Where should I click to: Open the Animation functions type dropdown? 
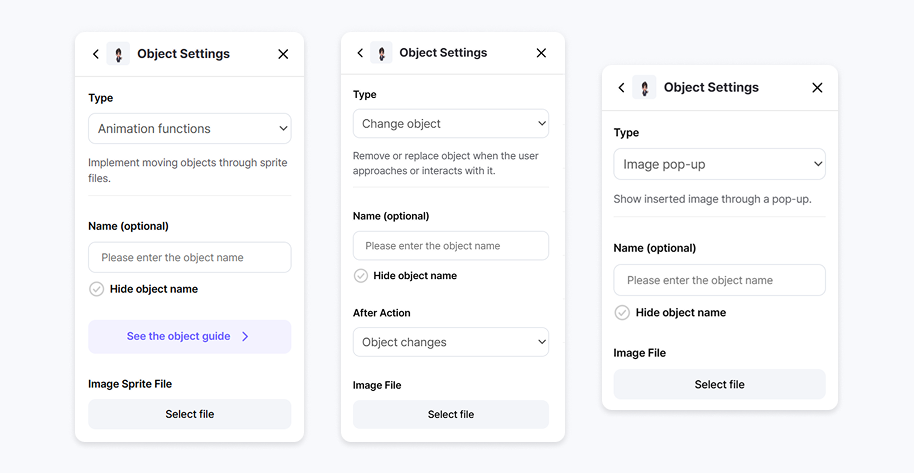pos(189,129)
